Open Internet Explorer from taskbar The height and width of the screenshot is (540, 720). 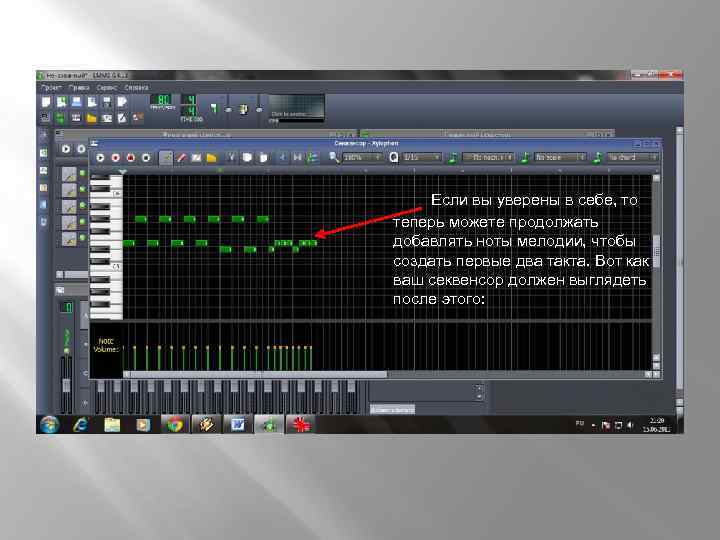81,425
